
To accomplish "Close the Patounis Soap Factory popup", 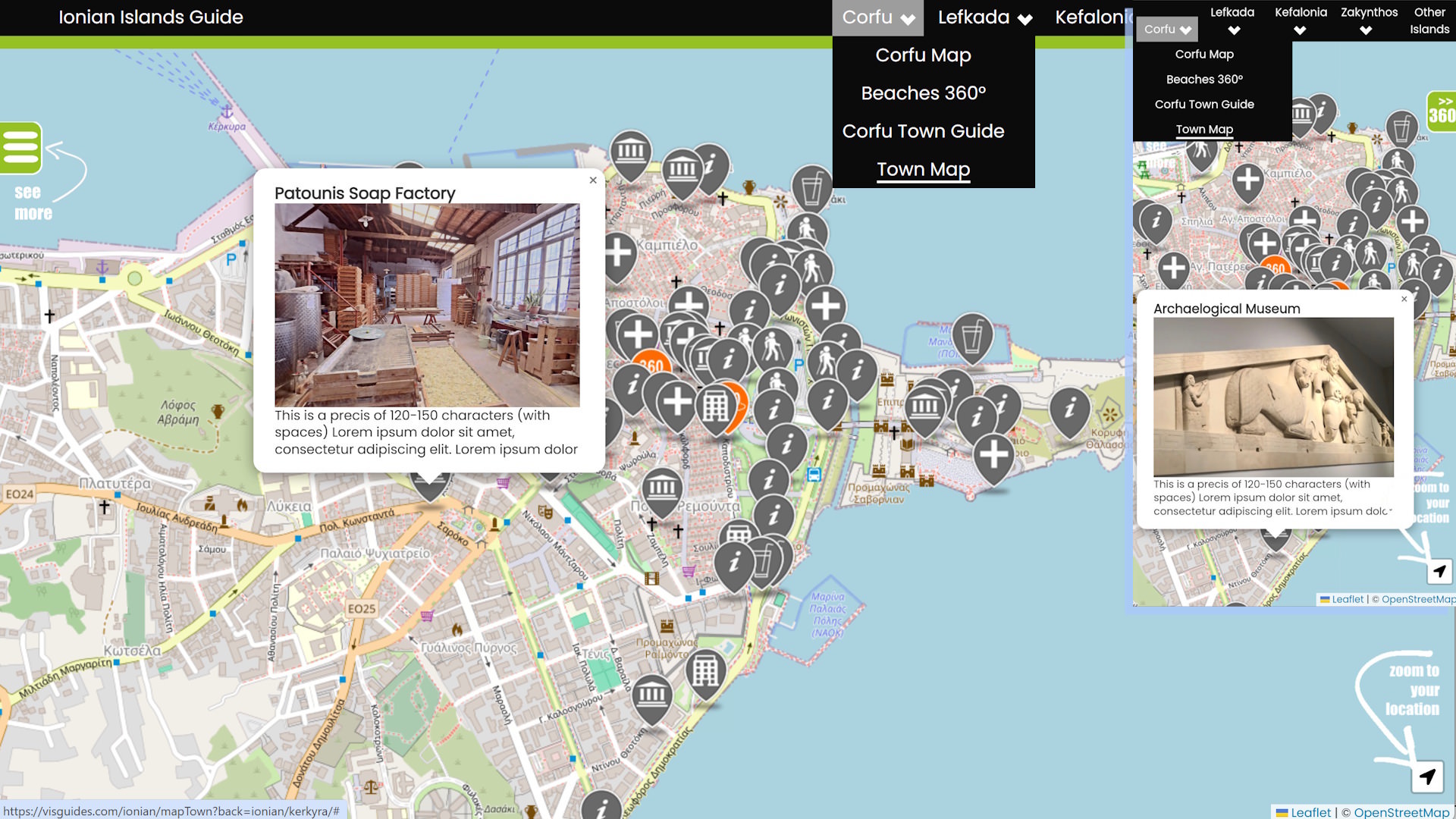I will click(x=593, y=180).
